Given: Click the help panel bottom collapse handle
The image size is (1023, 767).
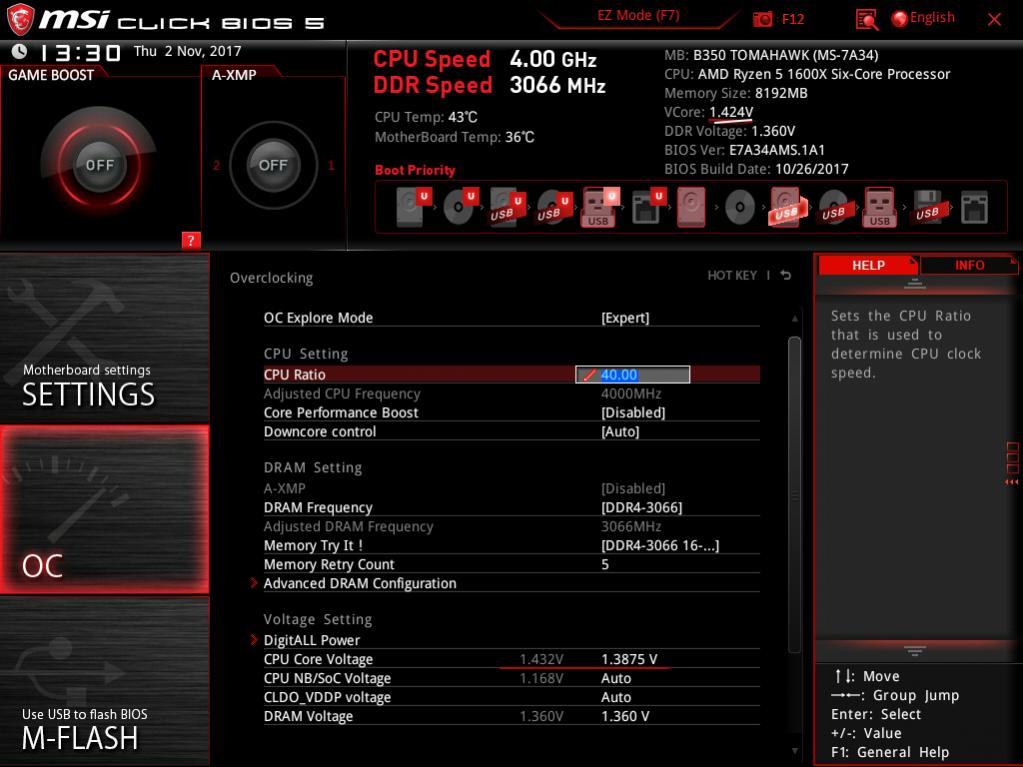Looking at the screenshot, I should pos(915,651).
